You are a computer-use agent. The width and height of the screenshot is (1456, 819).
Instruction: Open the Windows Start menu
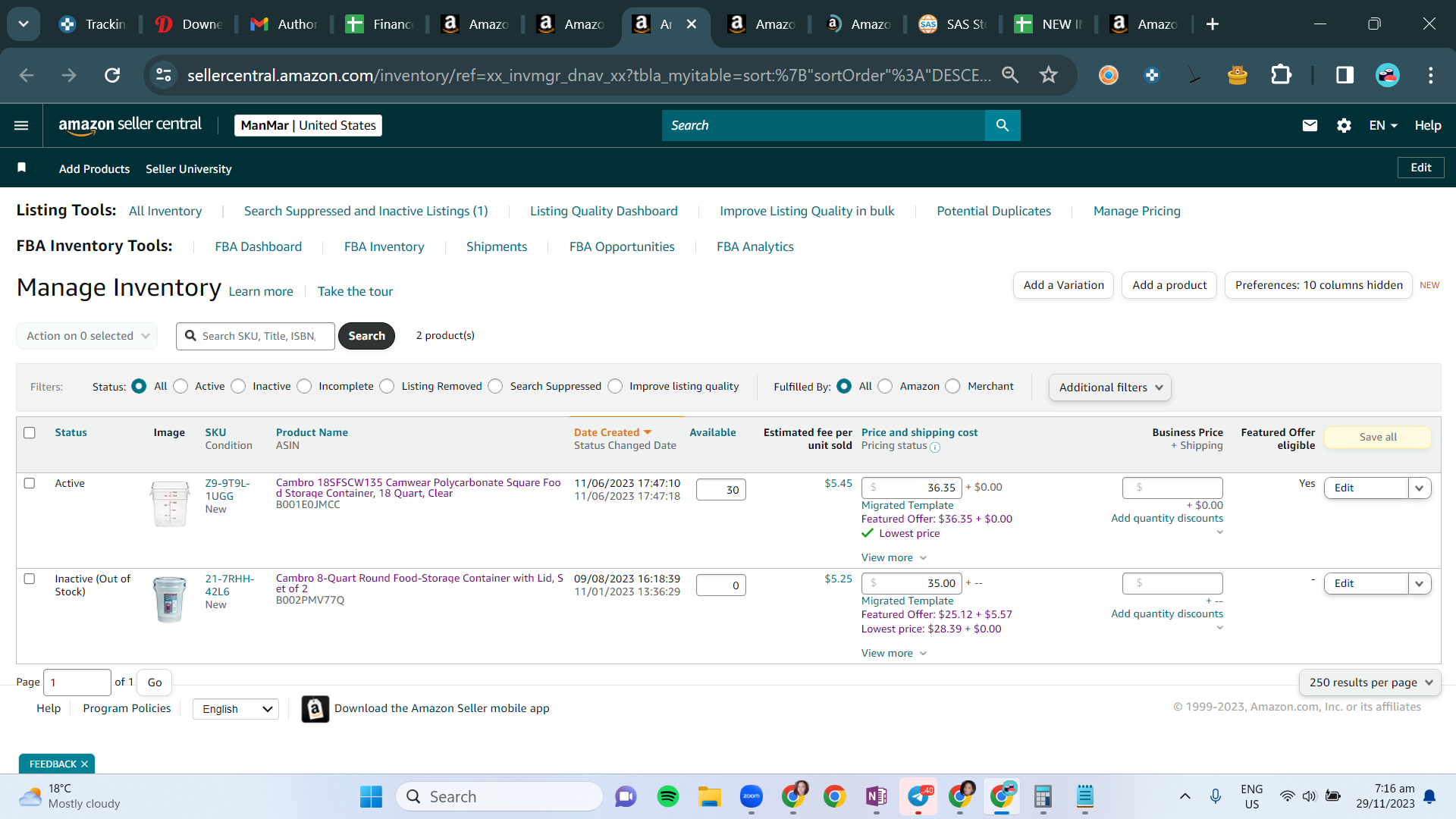(x=371, y=796)
